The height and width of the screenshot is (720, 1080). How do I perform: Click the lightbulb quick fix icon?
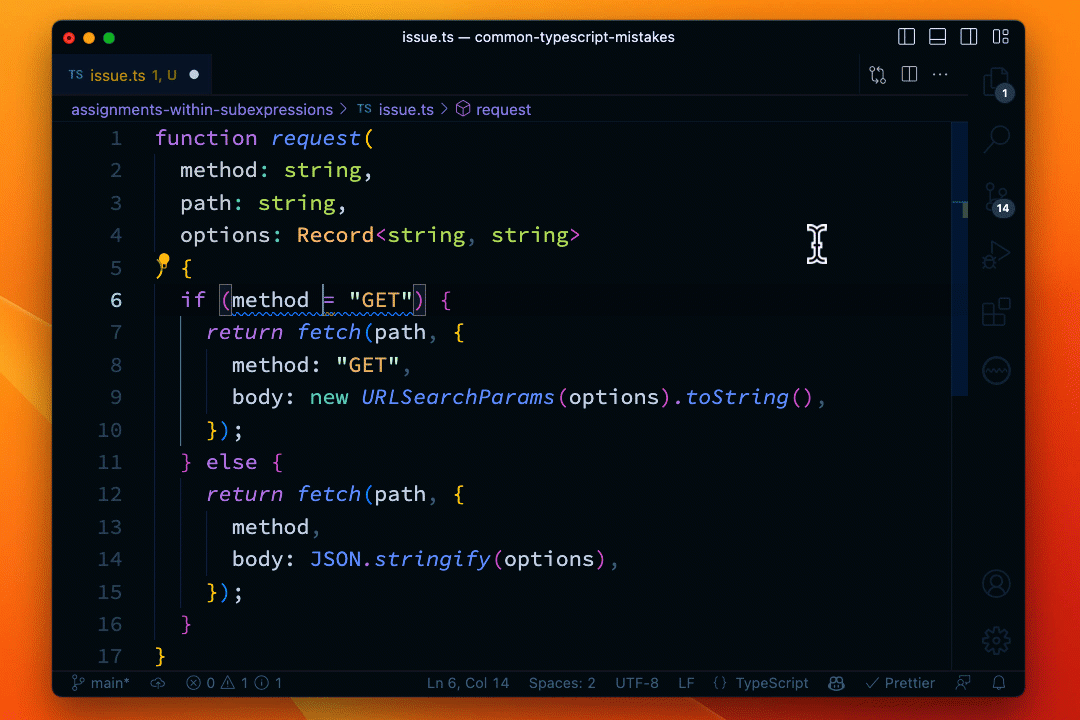tap(164, 263)
